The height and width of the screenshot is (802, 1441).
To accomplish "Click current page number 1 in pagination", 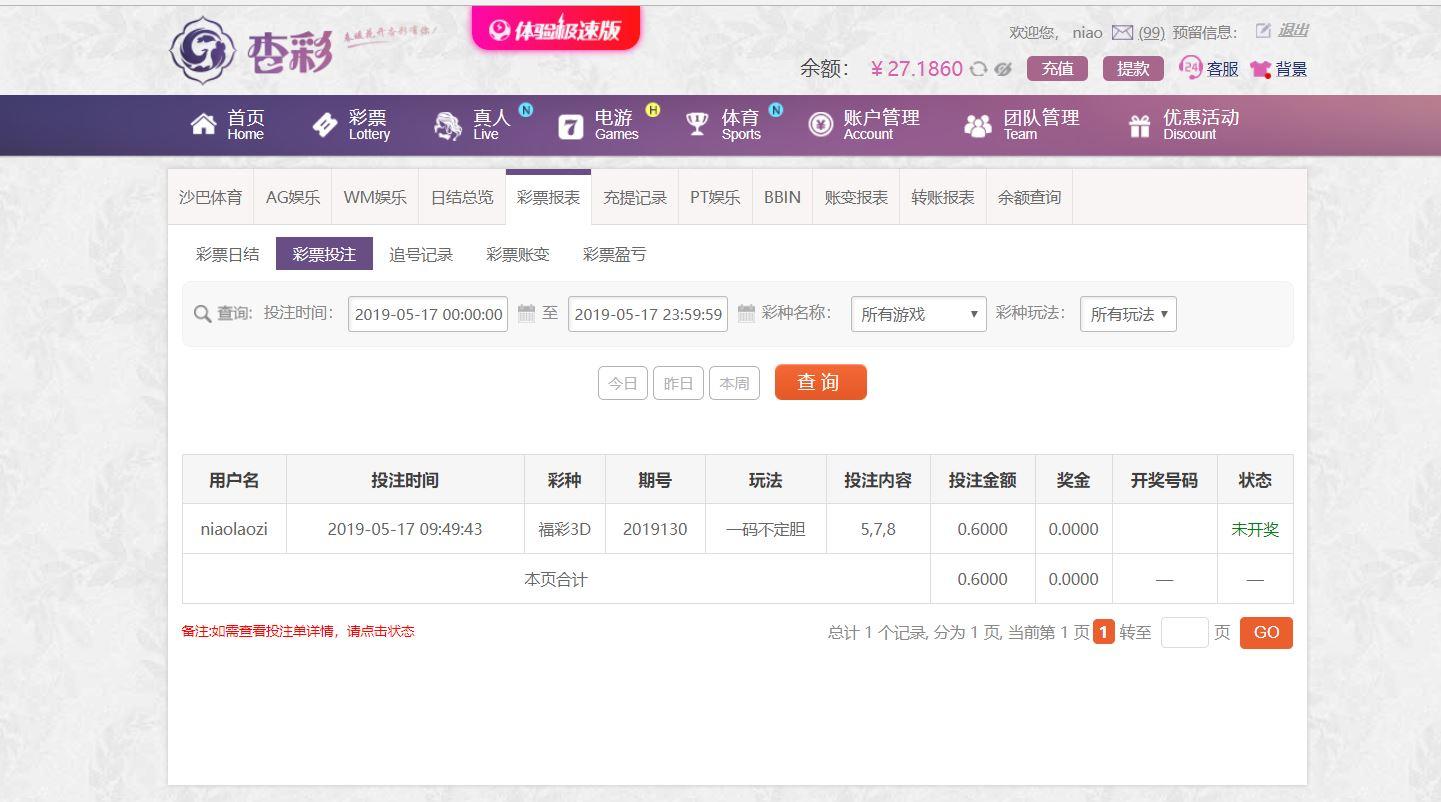I will tap(1104, 632).
